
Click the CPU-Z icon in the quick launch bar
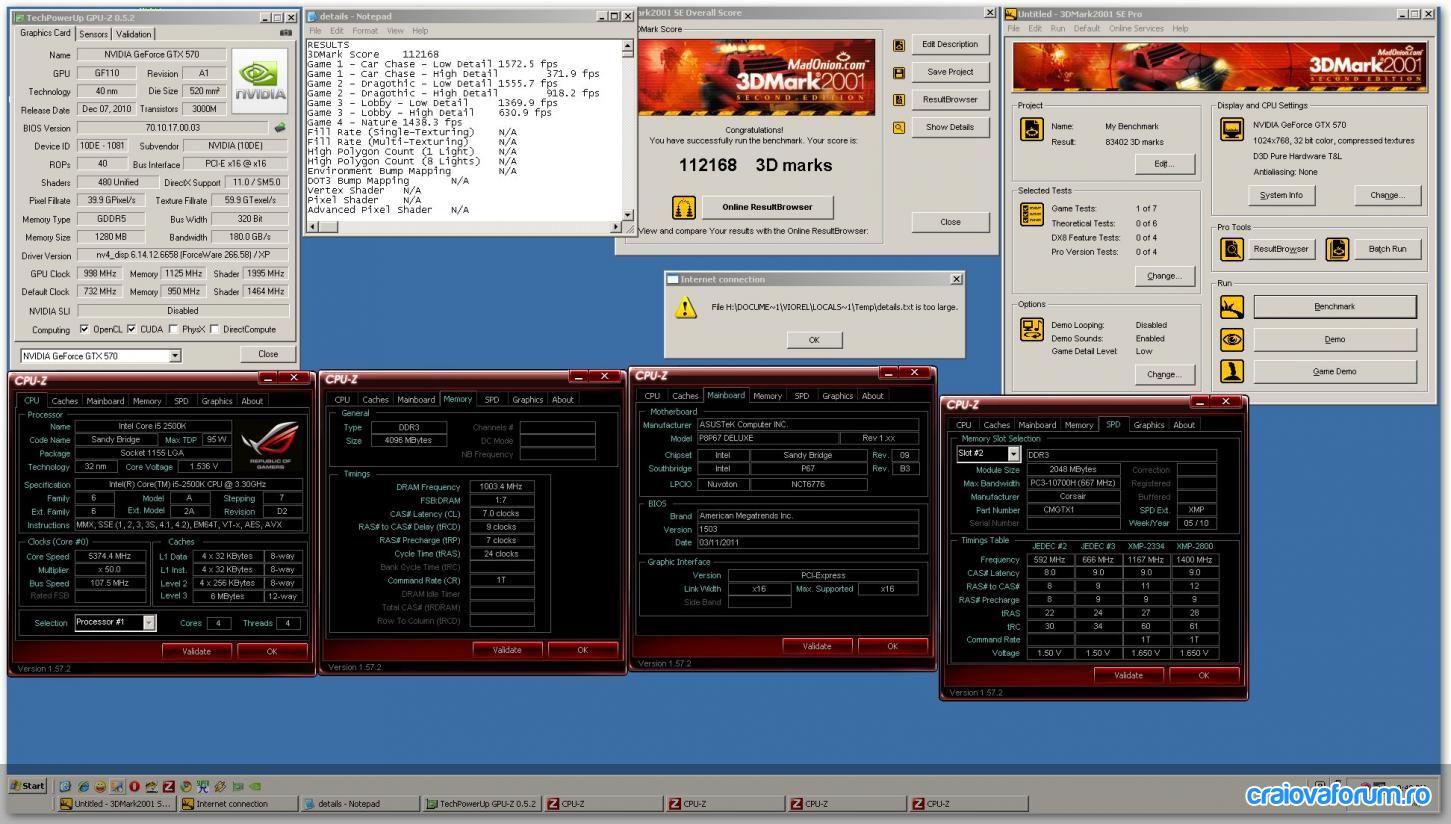pos(169,786)
